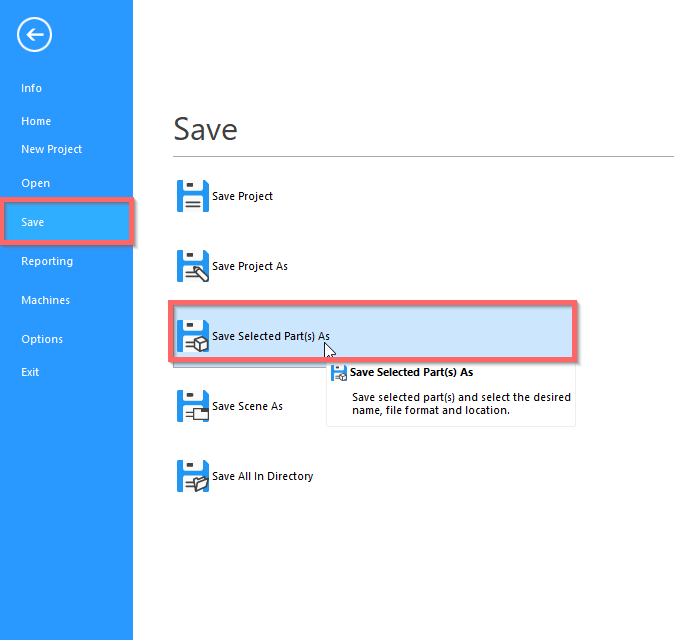This screenshot has height=640, width=674.
Task: Select the Save tab in sidebar
Action: click(33, 222)
